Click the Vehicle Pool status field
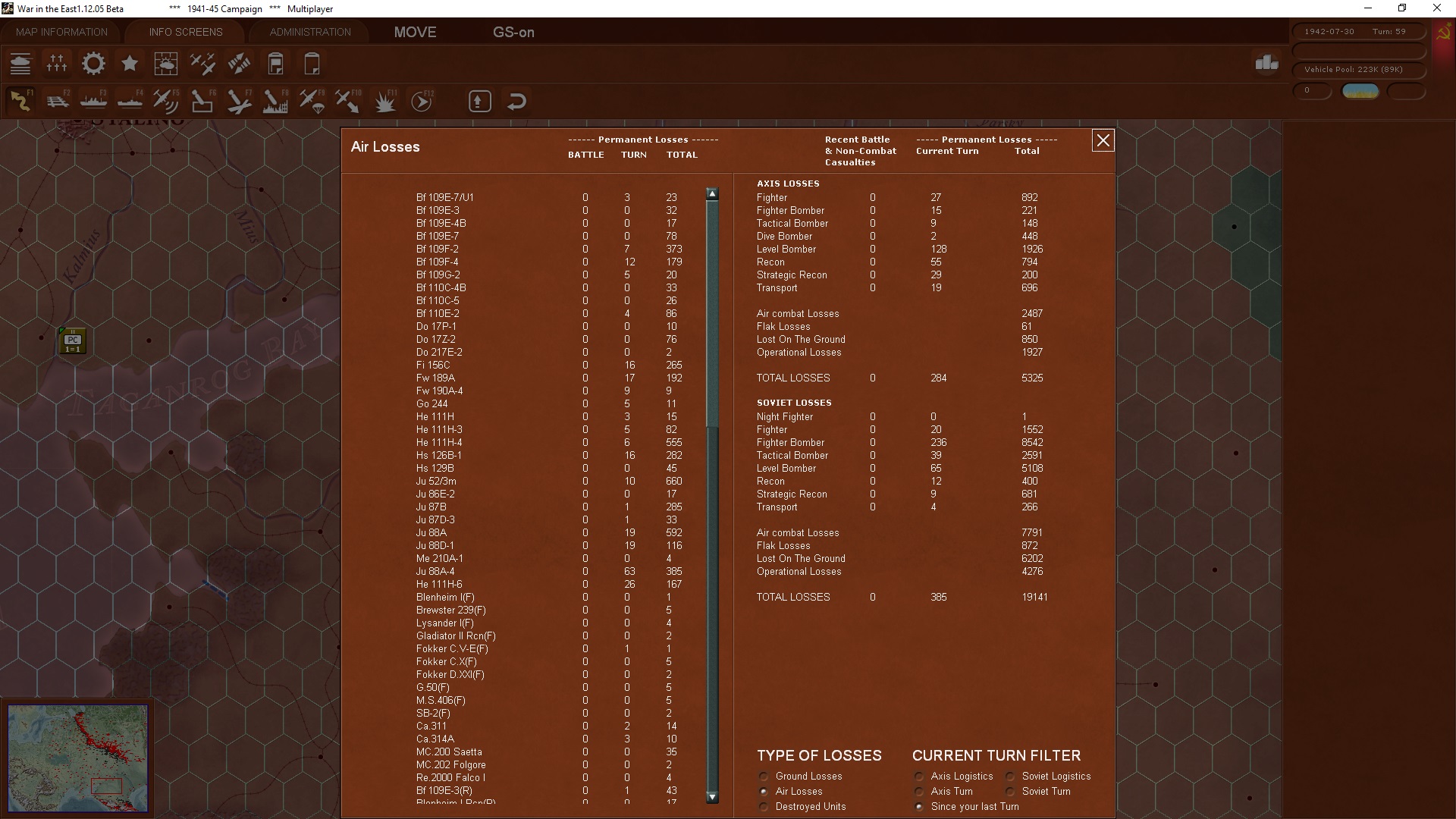This screenshot has width=1456, height=819. 1357,70
